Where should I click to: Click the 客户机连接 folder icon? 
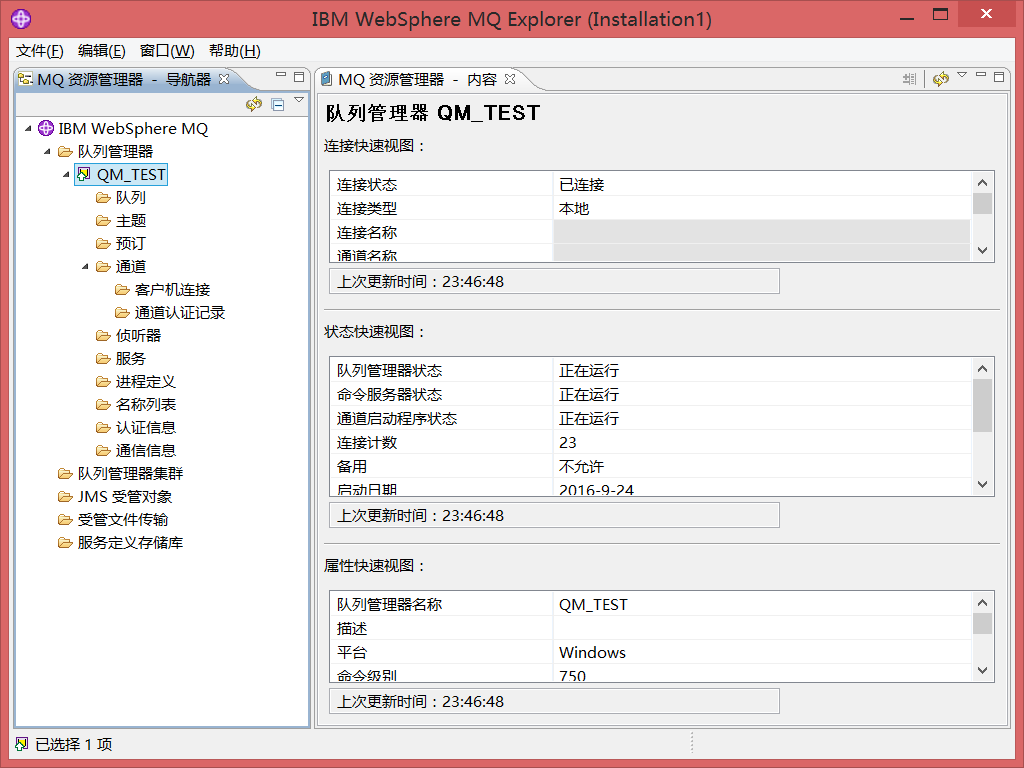point(122,289)
